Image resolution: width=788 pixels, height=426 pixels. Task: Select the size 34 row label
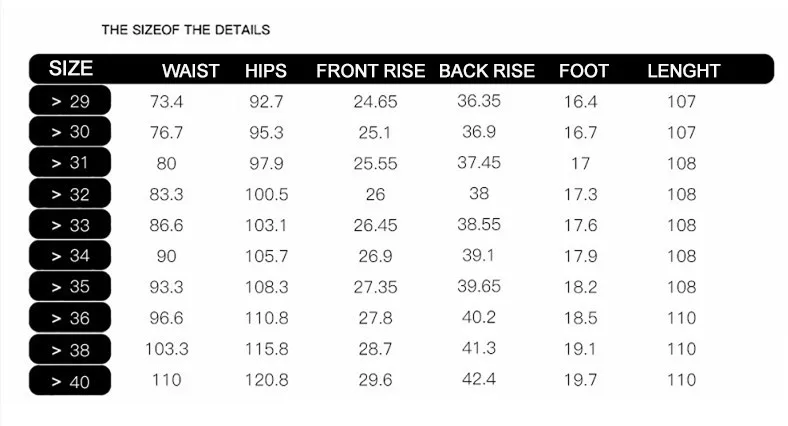click(x=70, y=256)
